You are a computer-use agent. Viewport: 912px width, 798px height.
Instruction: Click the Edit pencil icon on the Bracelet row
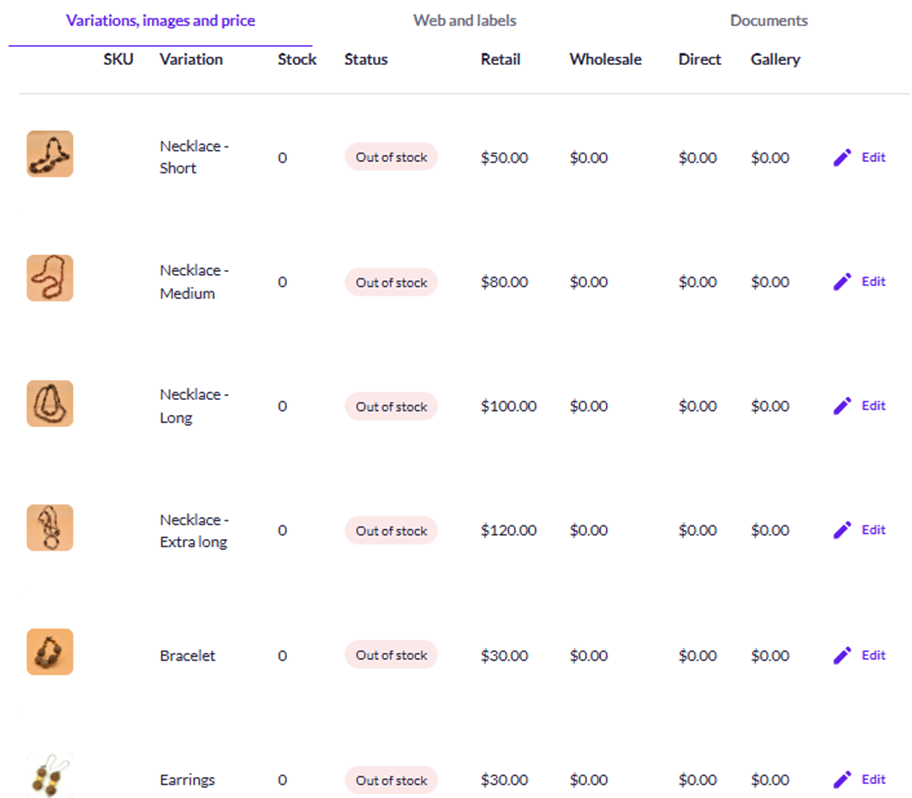(x=842, y=655)
